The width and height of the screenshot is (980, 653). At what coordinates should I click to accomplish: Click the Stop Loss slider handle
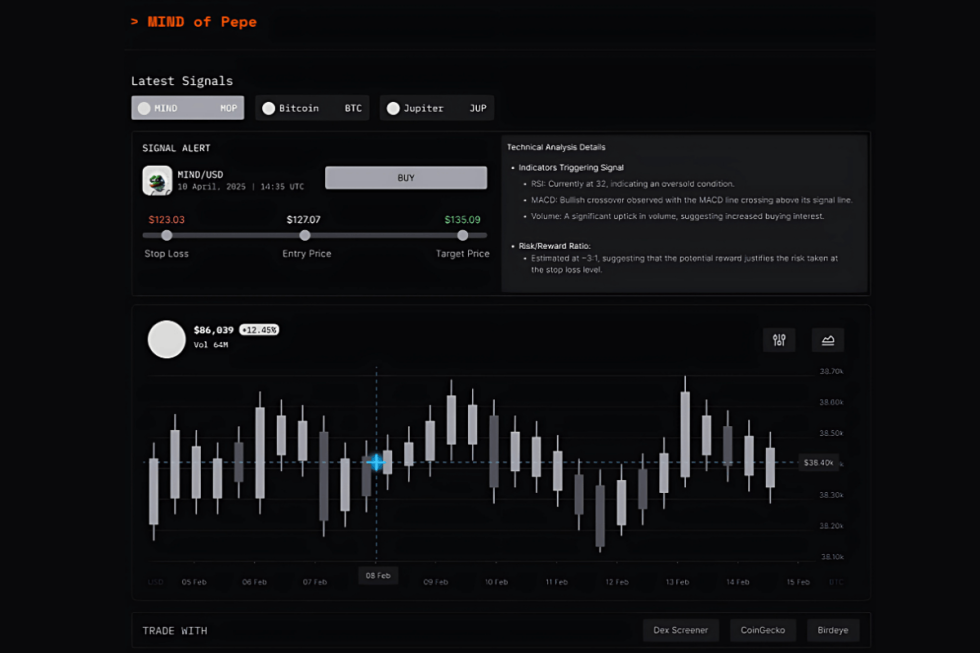pos(167,235)
